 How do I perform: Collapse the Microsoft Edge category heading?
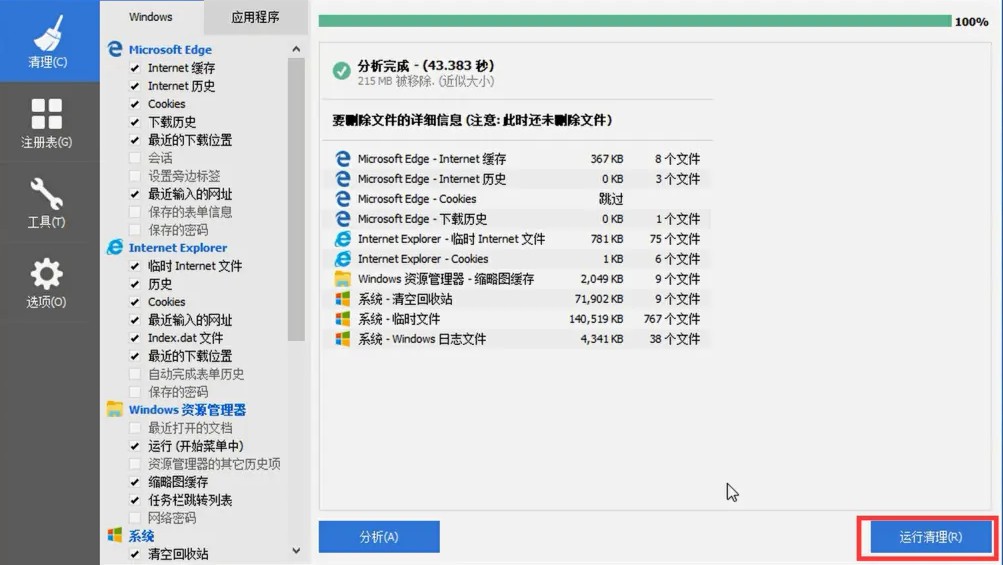(x=170, y=49)
